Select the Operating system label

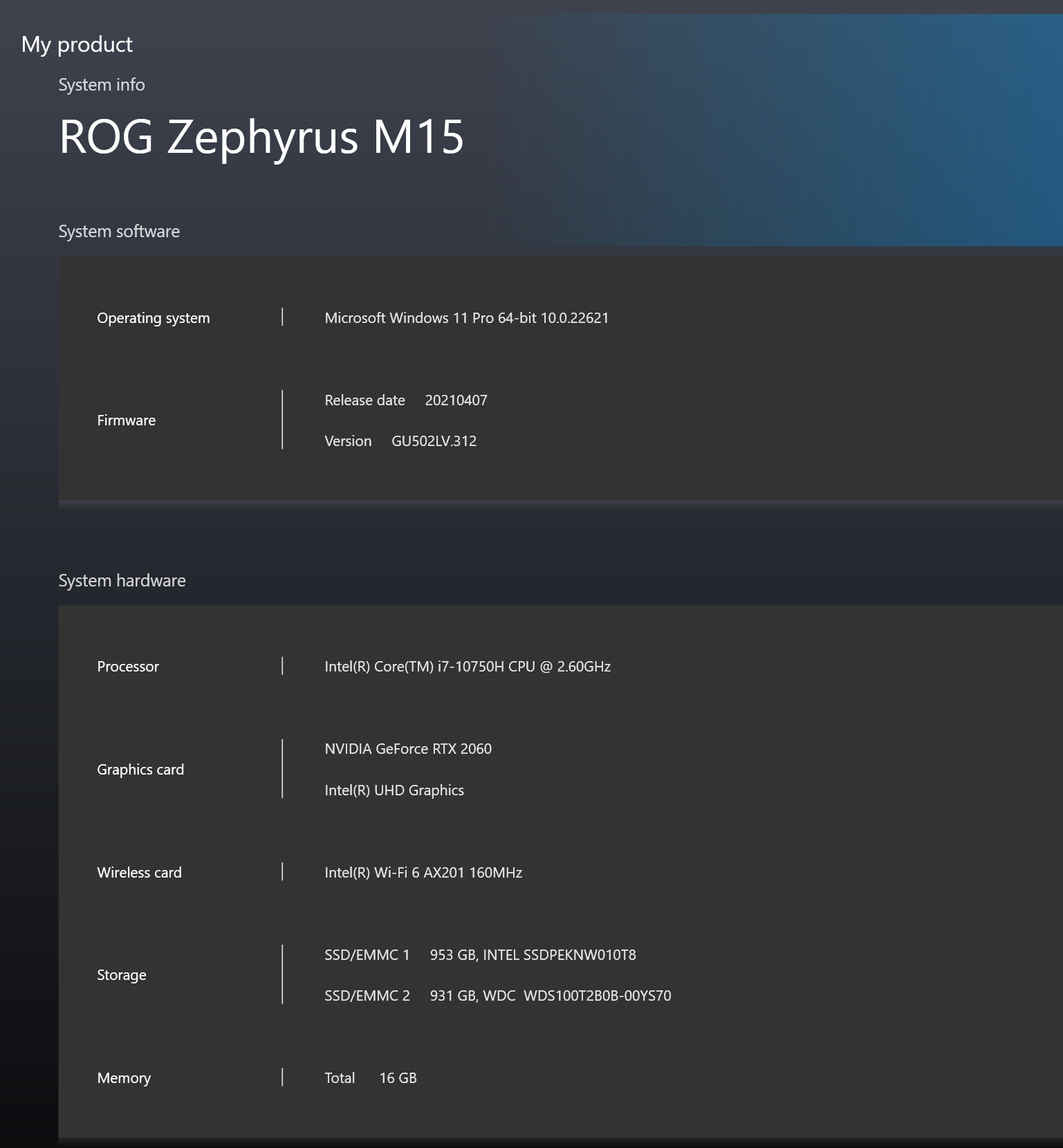pos(153,318)
